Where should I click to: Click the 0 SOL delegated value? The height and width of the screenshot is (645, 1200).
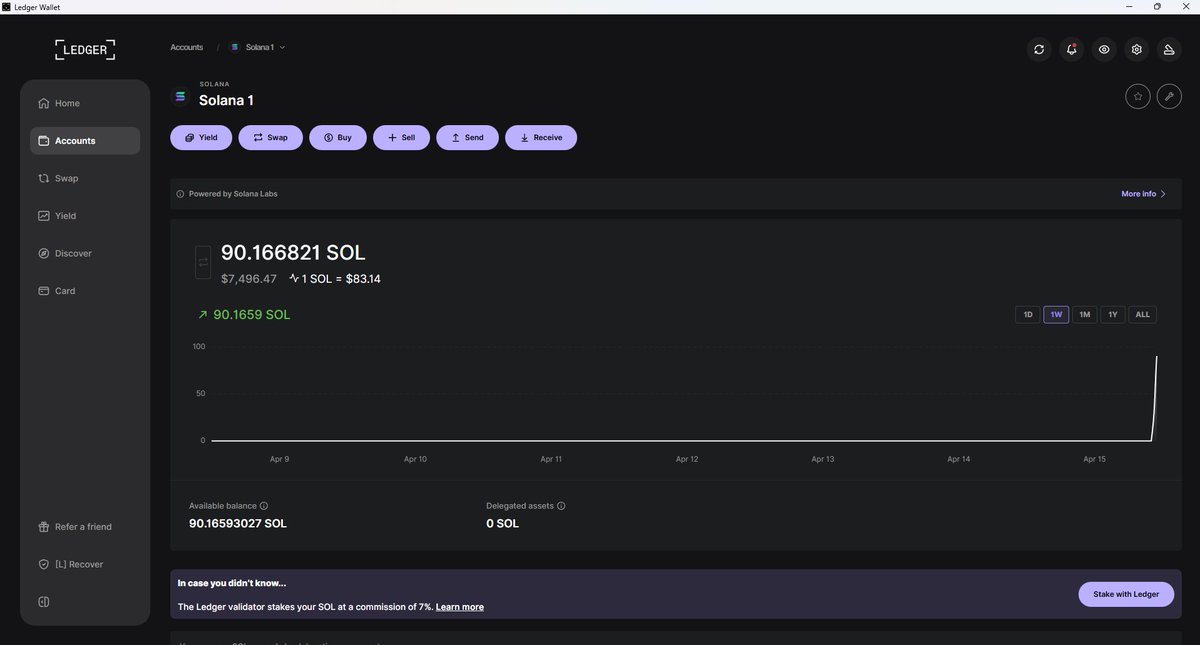point(503,524)
